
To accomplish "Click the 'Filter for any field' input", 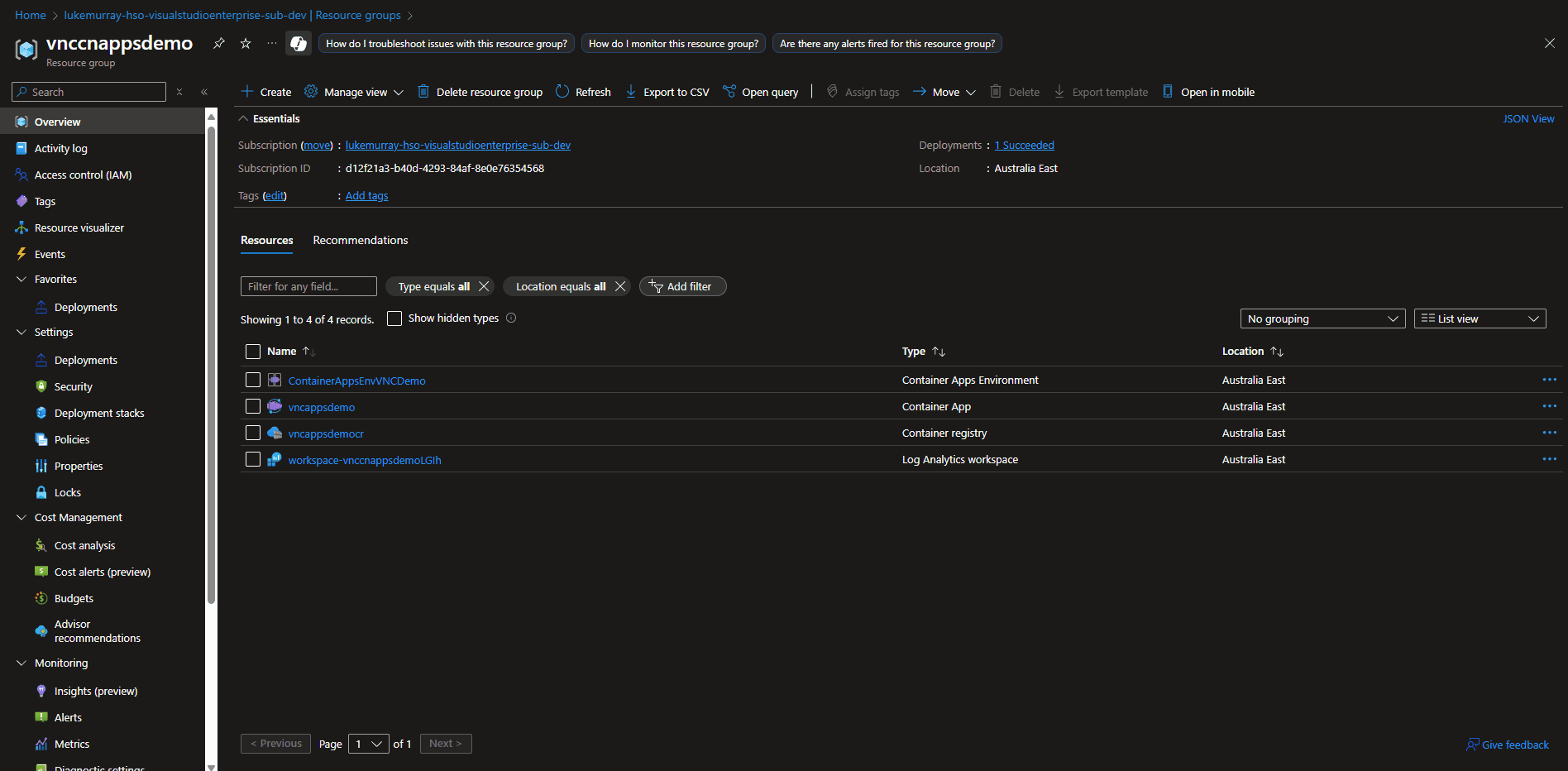I will [308, 286].
